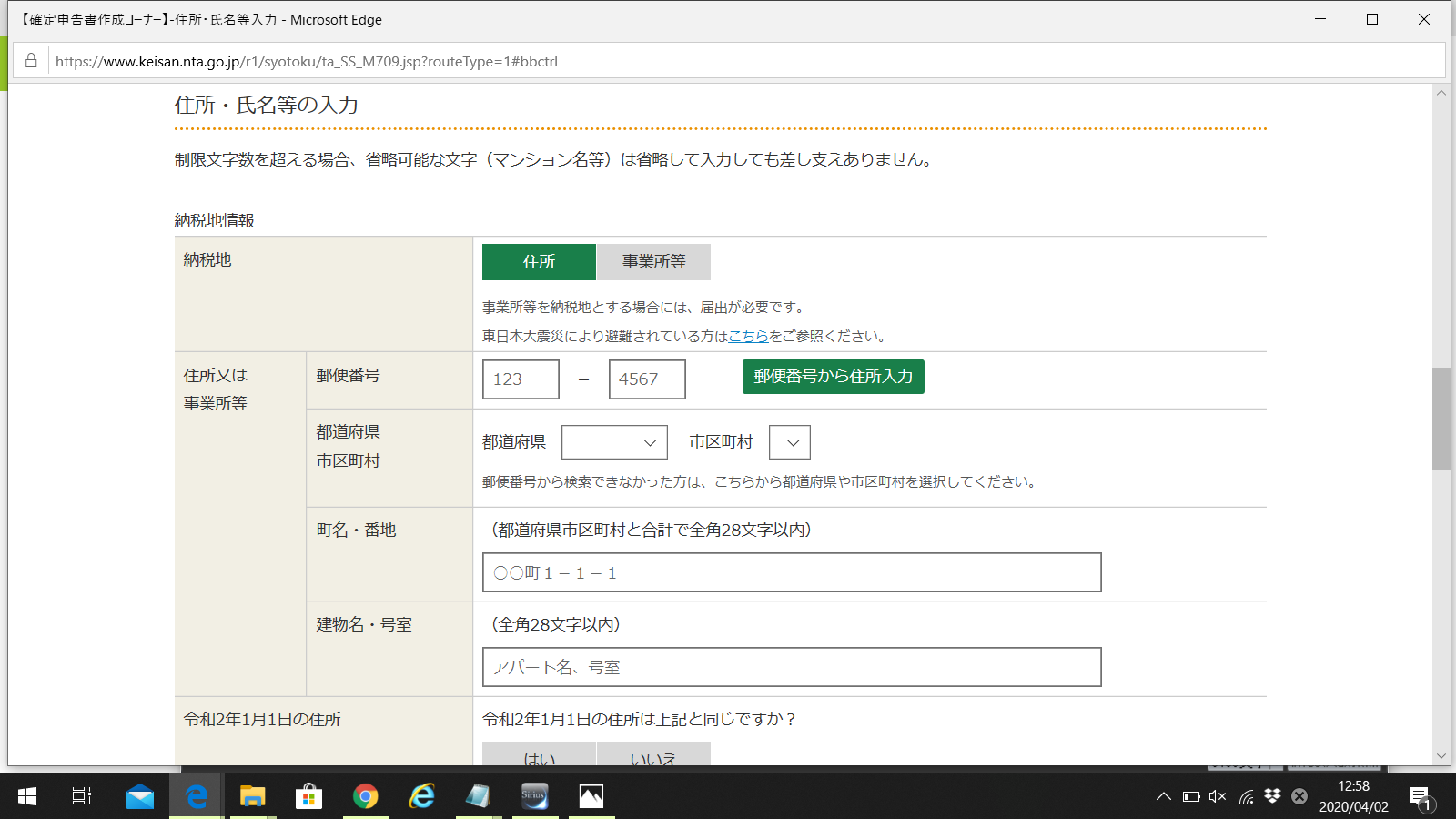Open the 都道府県 dropdown
Viewport: 1456px width, 819px height.
click(614, 441)
